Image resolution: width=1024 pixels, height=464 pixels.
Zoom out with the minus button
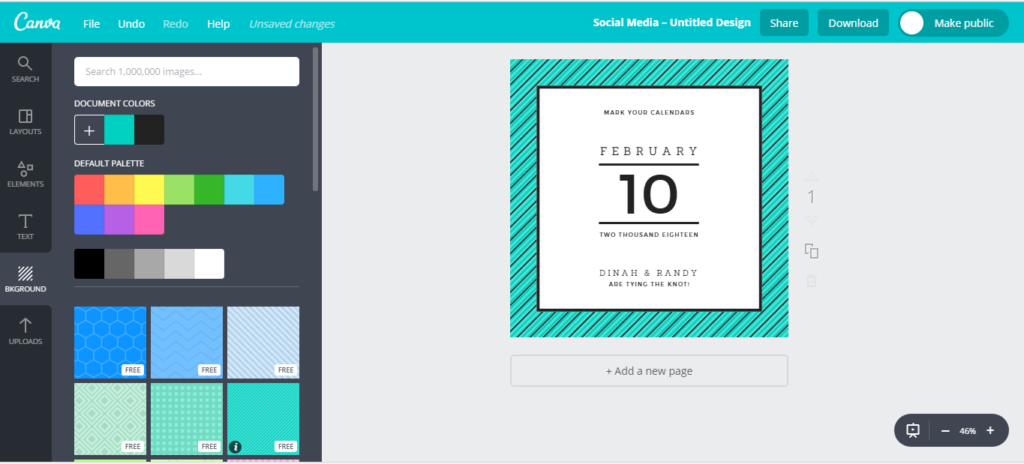click(945, 430)
